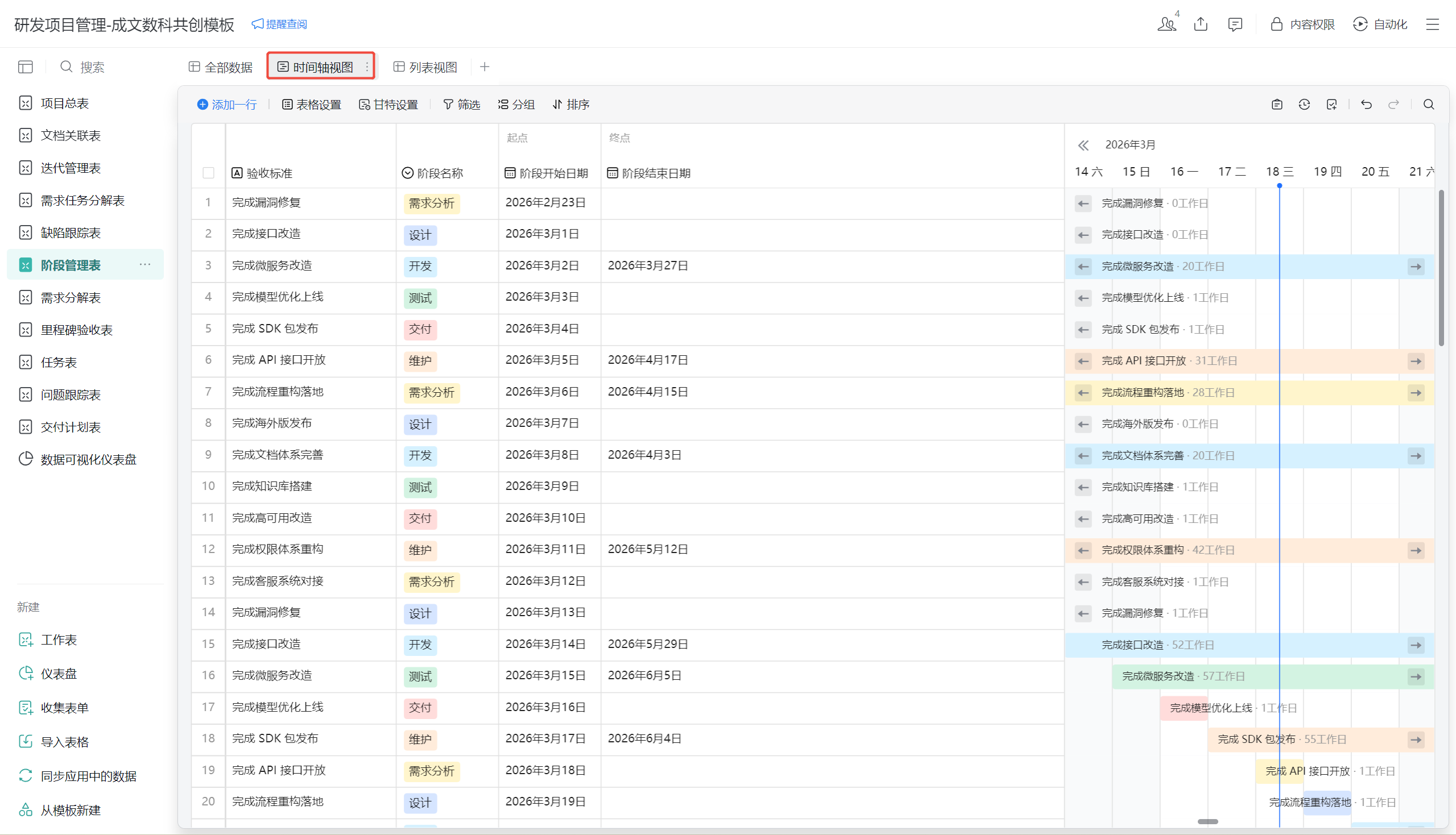Switch to the 全部数据 tab
The width and height of the screenshot is (1456, 835).
(221, 67)
